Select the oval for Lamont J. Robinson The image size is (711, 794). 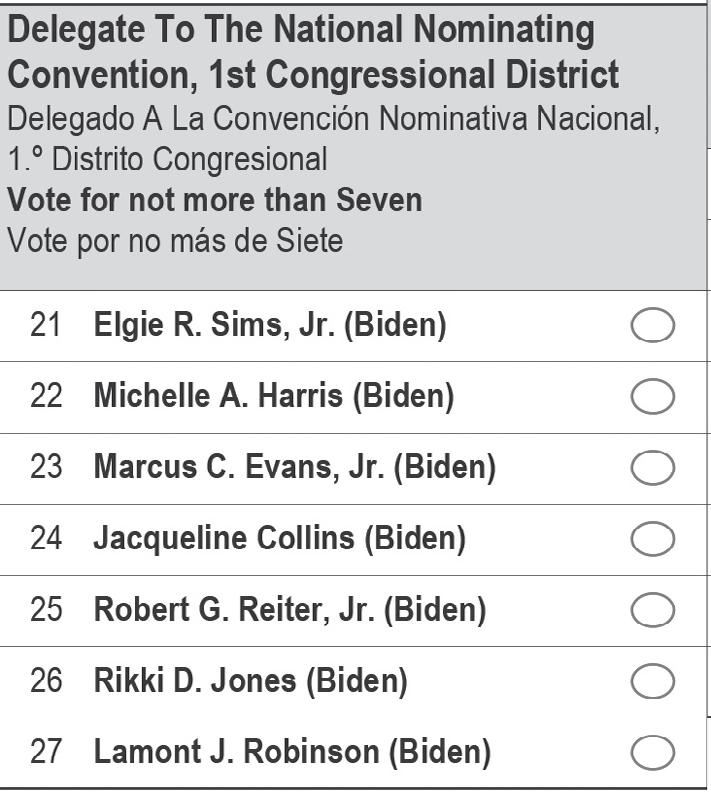pos(653,753)
